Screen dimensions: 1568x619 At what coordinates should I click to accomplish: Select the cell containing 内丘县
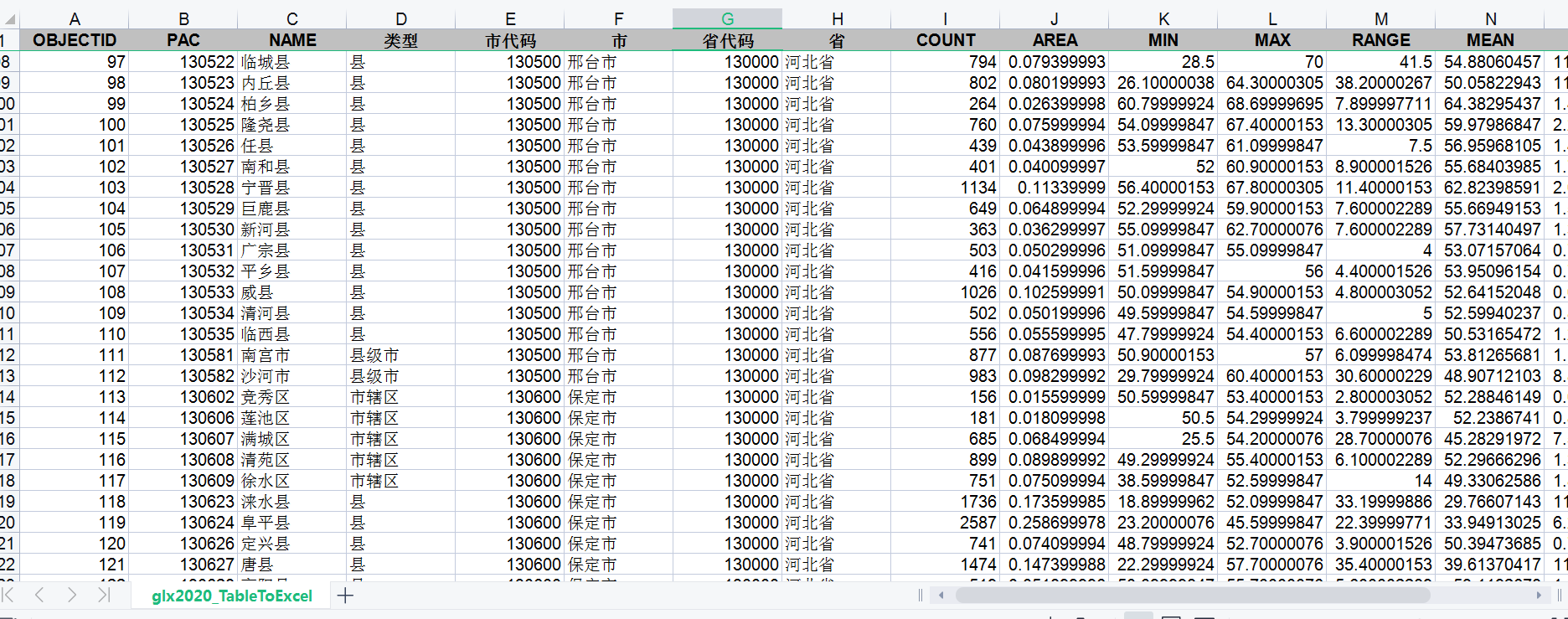pyautogui.click(x=292, y=83)
